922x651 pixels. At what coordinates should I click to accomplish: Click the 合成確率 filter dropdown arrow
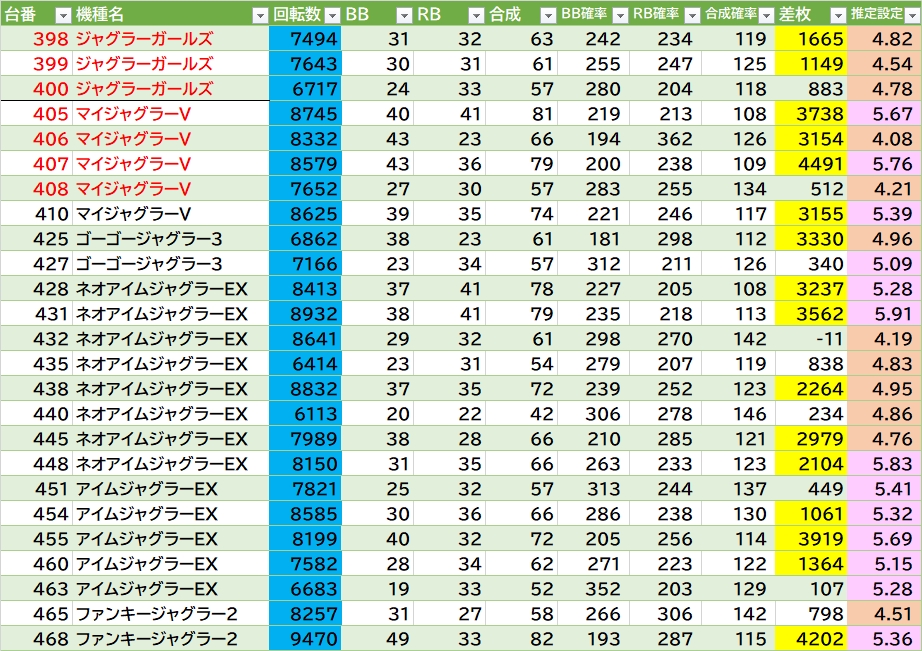click(x=765, y=15)
